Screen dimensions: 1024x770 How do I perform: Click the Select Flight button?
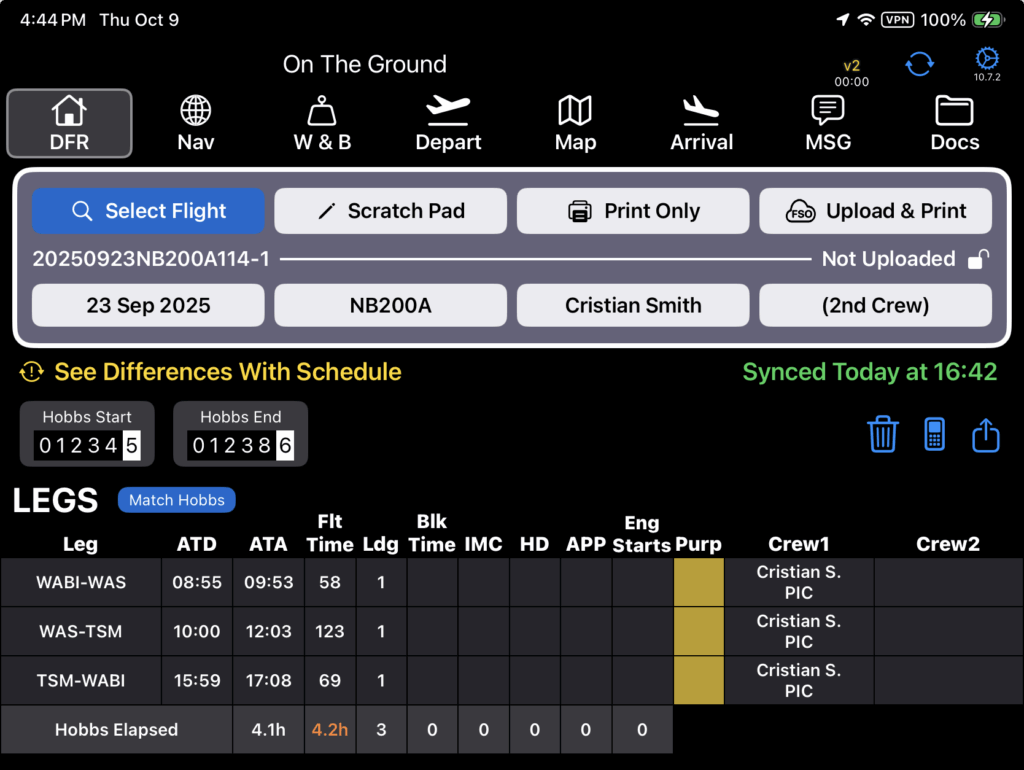pos(148,211)
